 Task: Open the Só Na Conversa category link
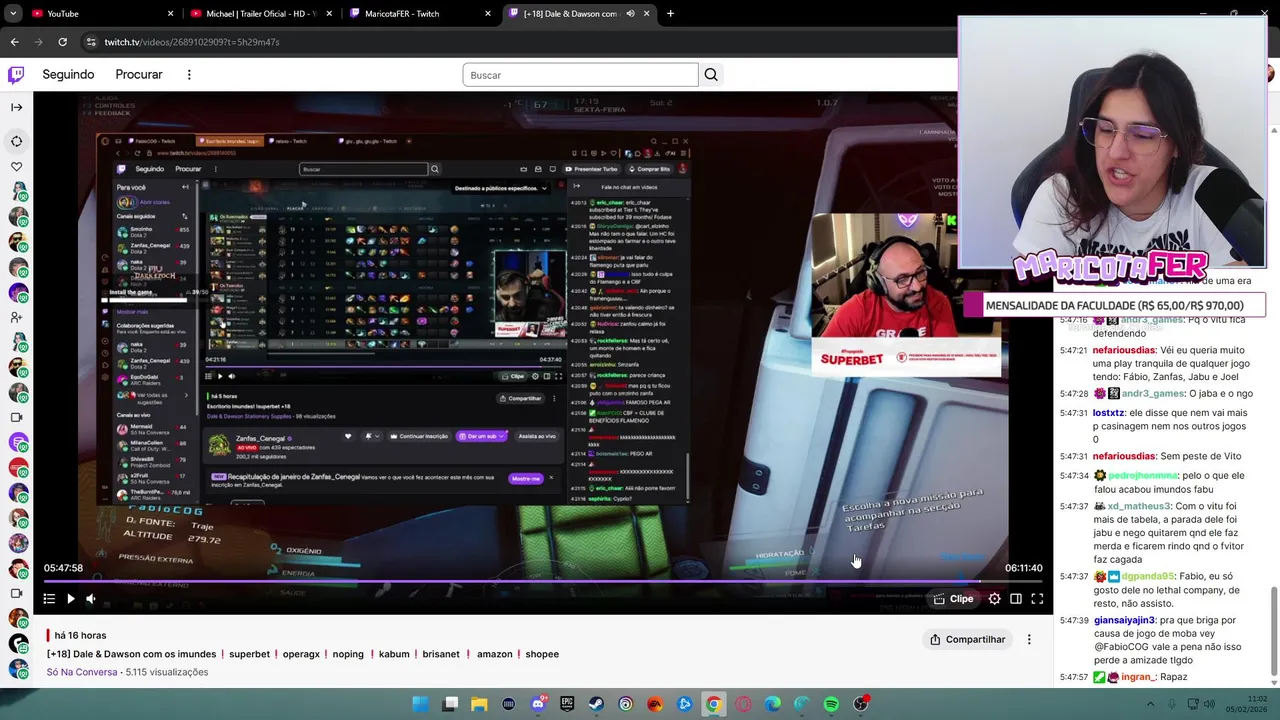(82, 672)
